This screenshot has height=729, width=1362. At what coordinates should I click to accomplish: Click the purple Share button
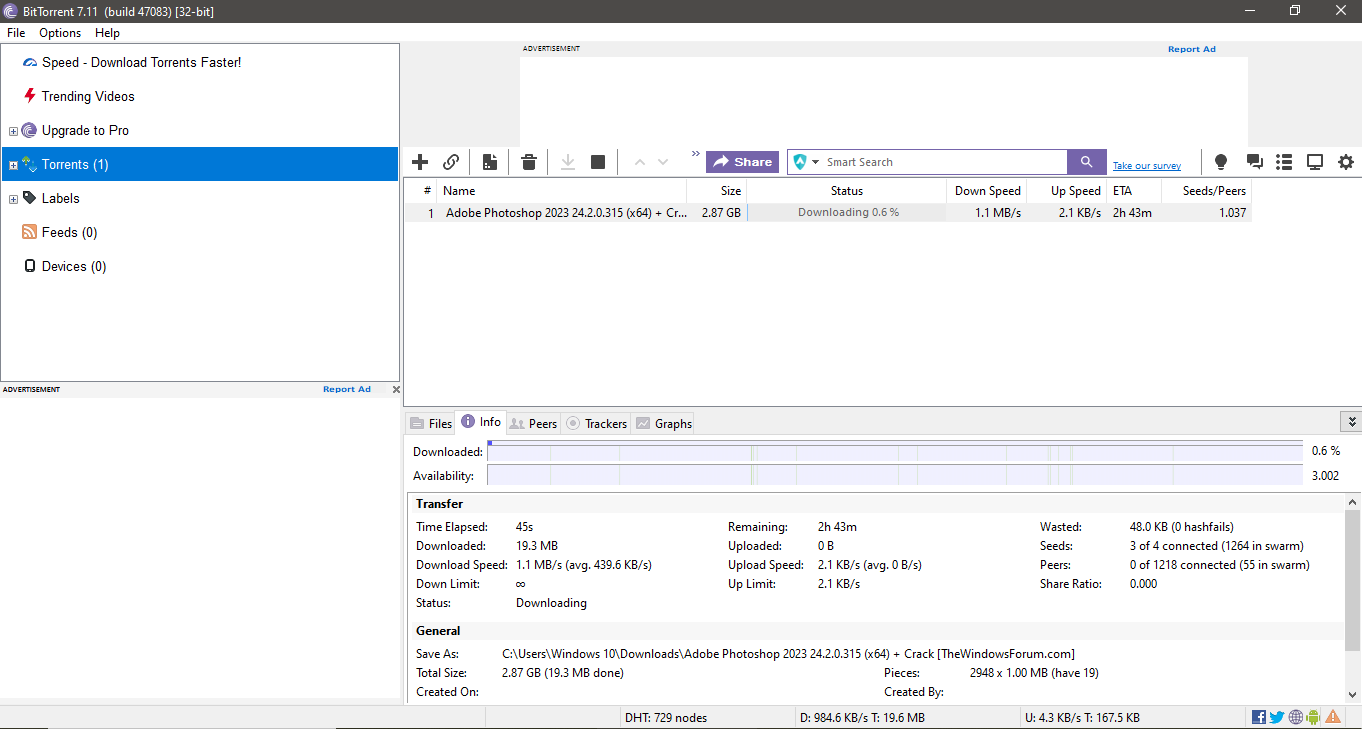click(x=742, y=162)
